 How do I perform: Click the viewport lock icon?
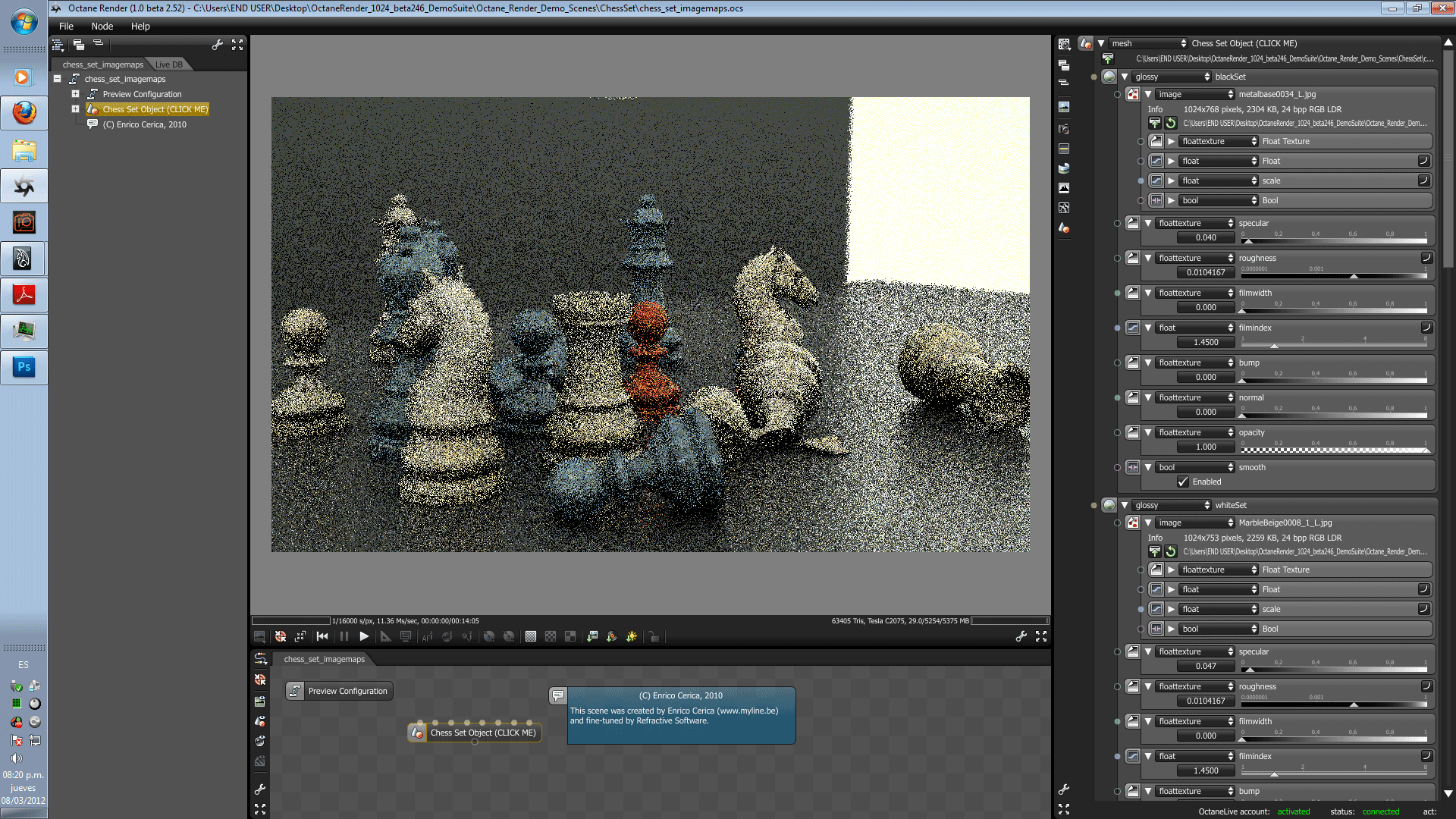click(654, 637)
